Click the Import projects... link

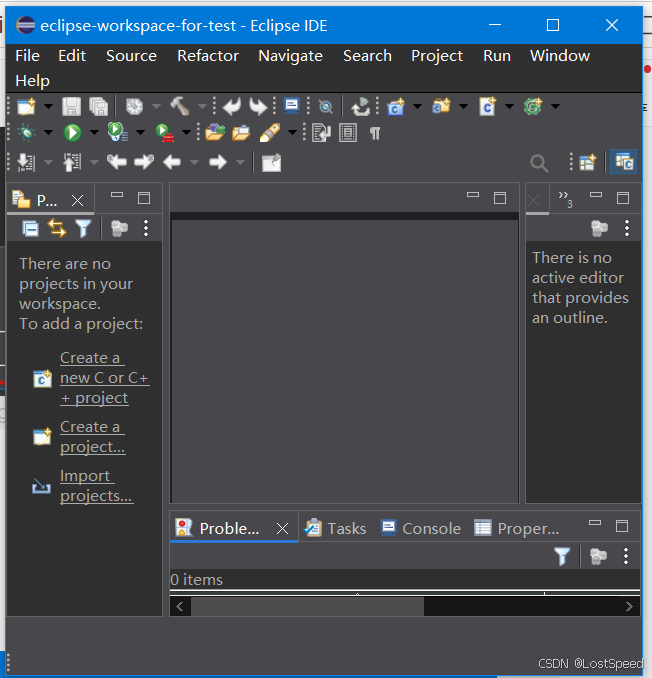click(96, 486)
